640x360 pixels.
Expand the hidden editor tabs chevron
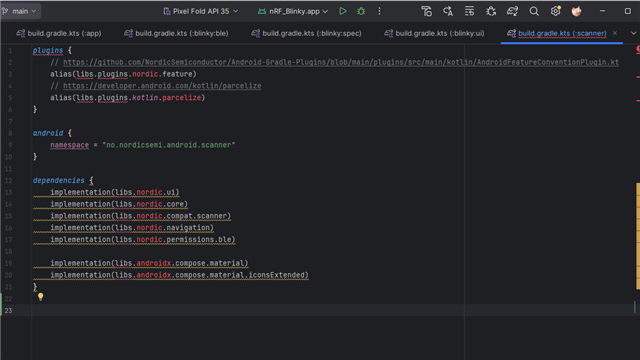tap(633, 33)
